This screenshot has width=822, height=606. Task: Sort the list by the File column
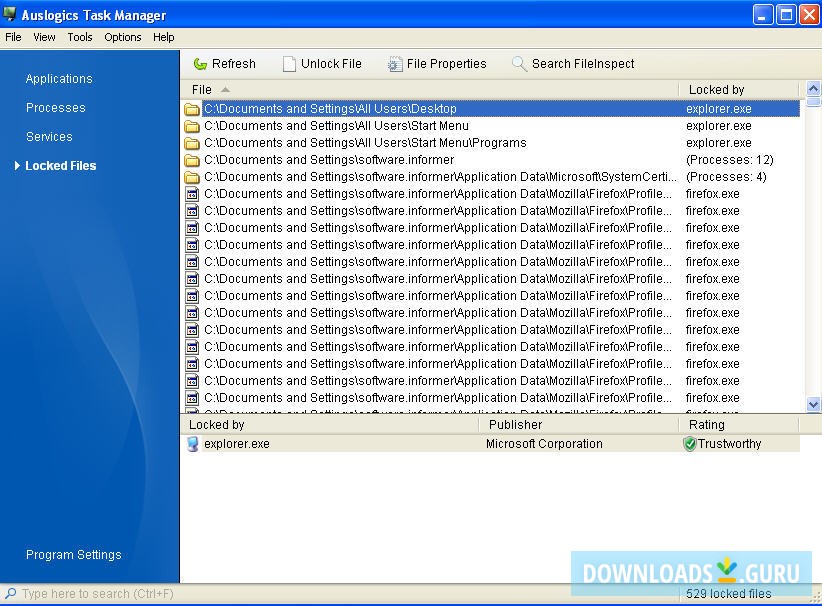[x=205, y=89]
